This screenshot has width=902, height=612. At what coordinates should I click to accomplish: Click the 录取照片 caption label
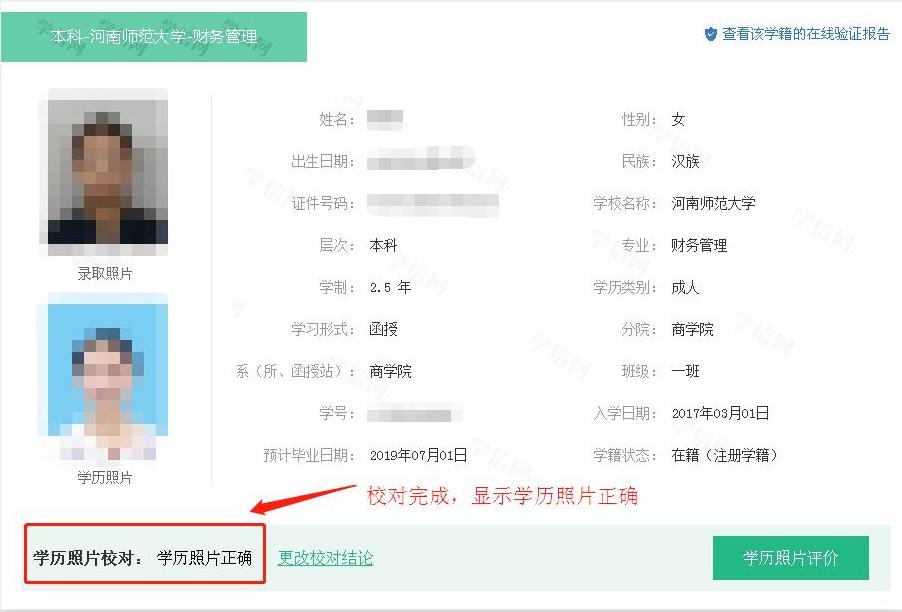[105, 274]
